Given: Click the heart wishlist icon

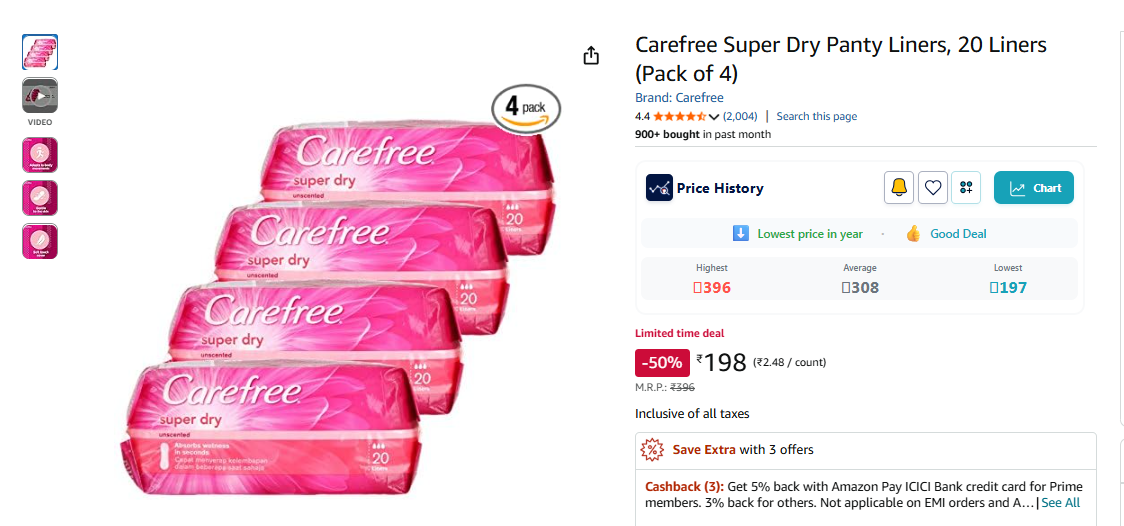Looking at the screenshot, I should (933, 188).
